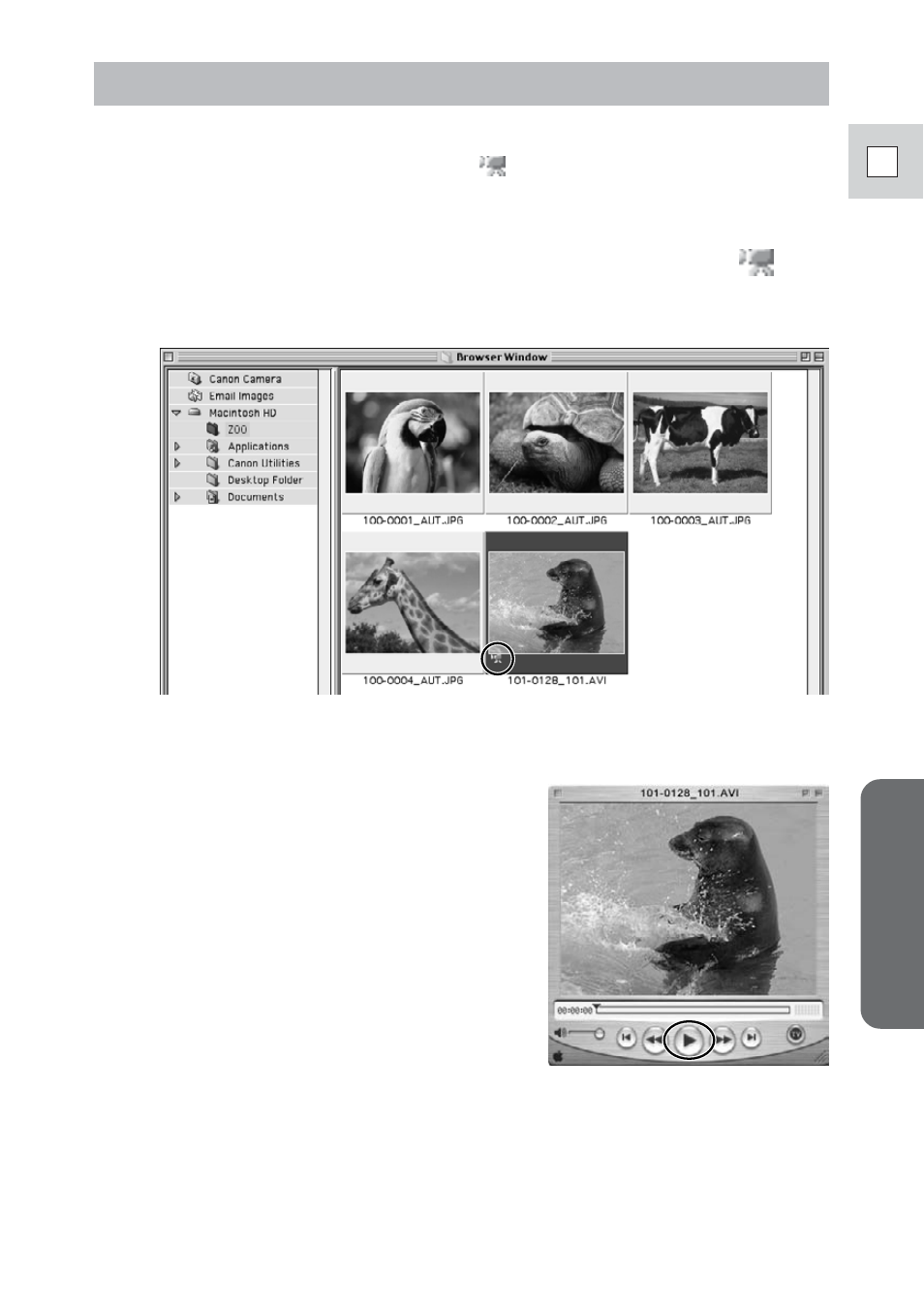Select the Desktop Folder label

(264, 480)
